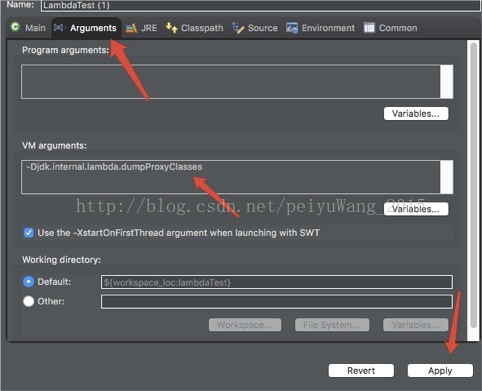Viewport: 482px width, 391px height.
Task: Click the Program arguments box scrollbar
Action: point(447,82)
